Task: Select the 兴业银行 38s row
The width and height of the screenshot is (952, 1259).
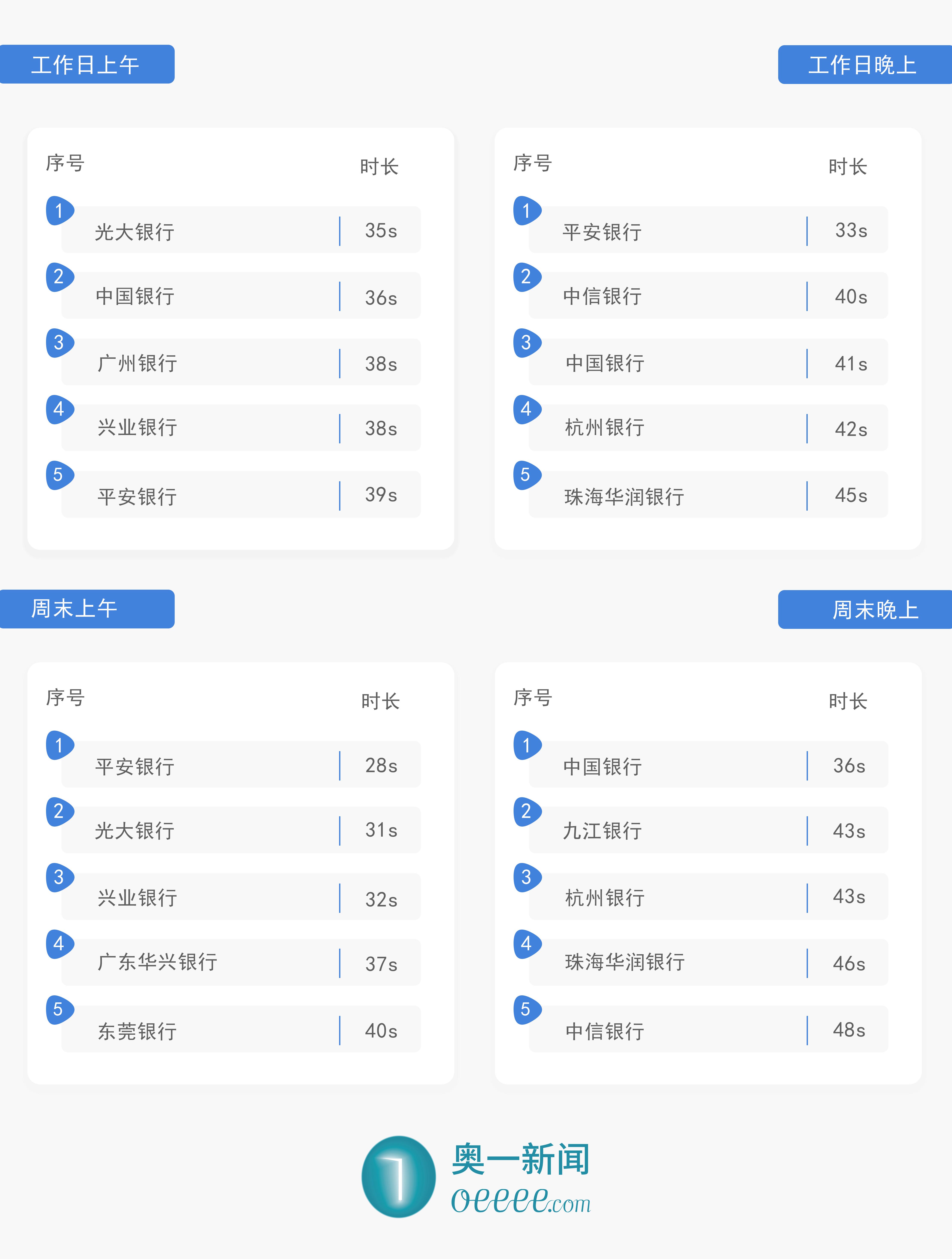Action: click(x=241, y=428)
